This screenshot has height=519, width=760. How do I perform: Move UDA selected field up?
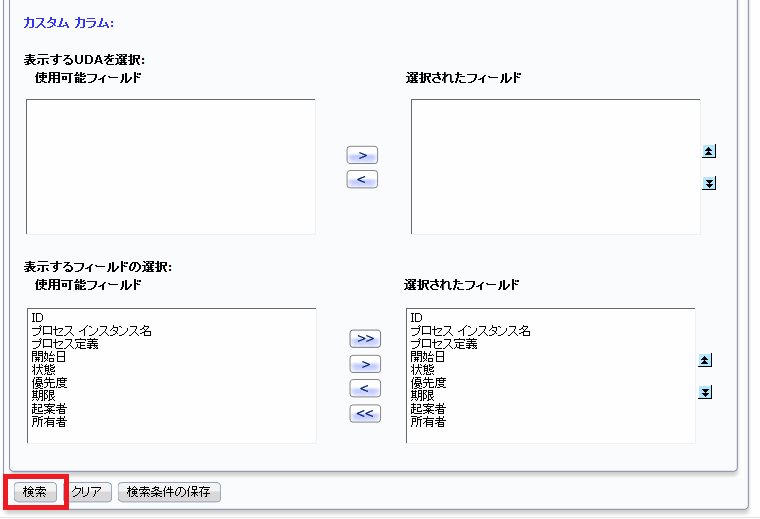coord(709,151)
